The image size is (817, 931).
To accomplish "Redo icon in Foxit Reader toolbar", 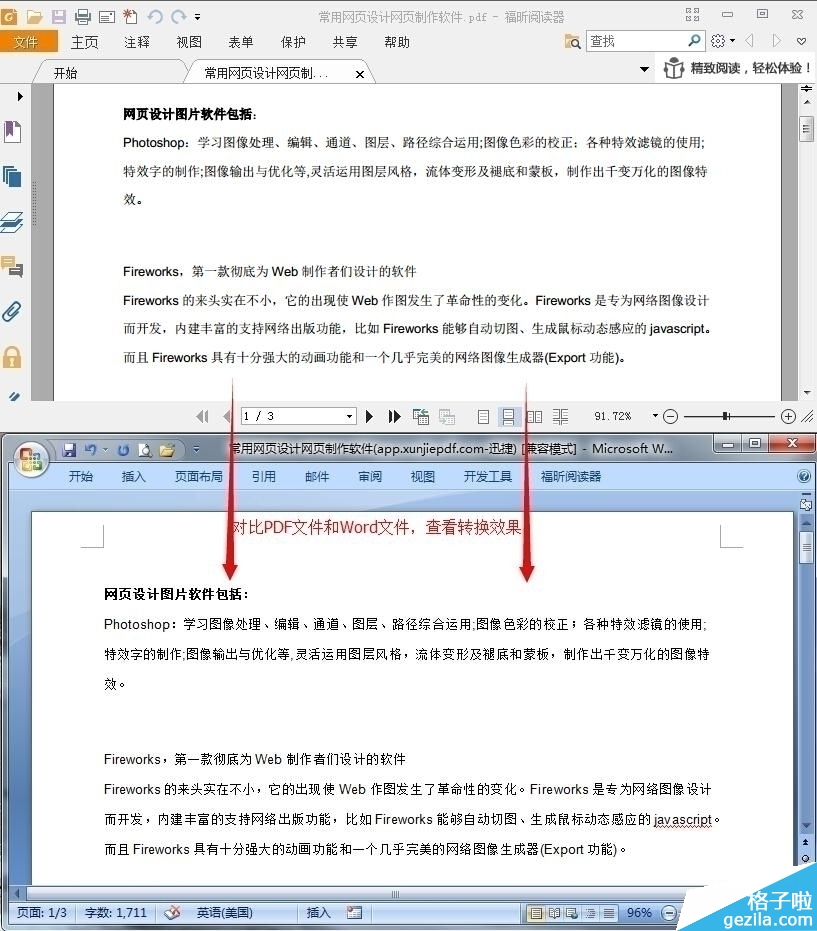I will (x=179, y=16).
